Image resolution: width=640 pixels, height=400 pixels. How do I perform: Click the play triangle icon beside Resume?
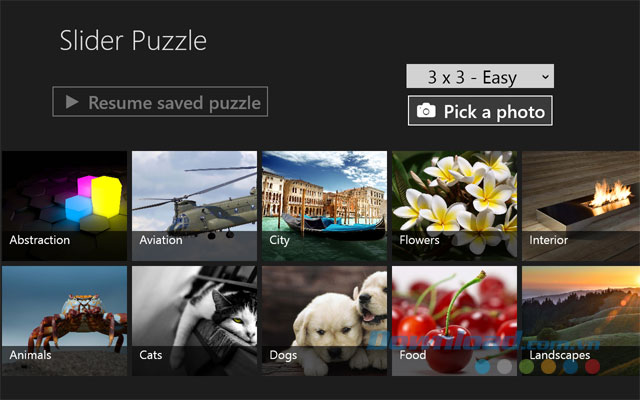coord(72,102)
